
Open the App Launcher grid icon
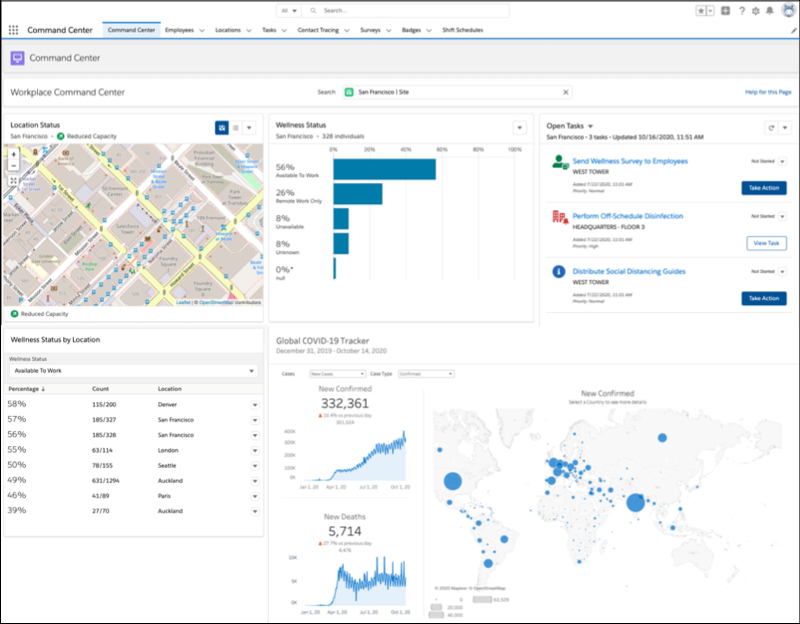(13, 30)
